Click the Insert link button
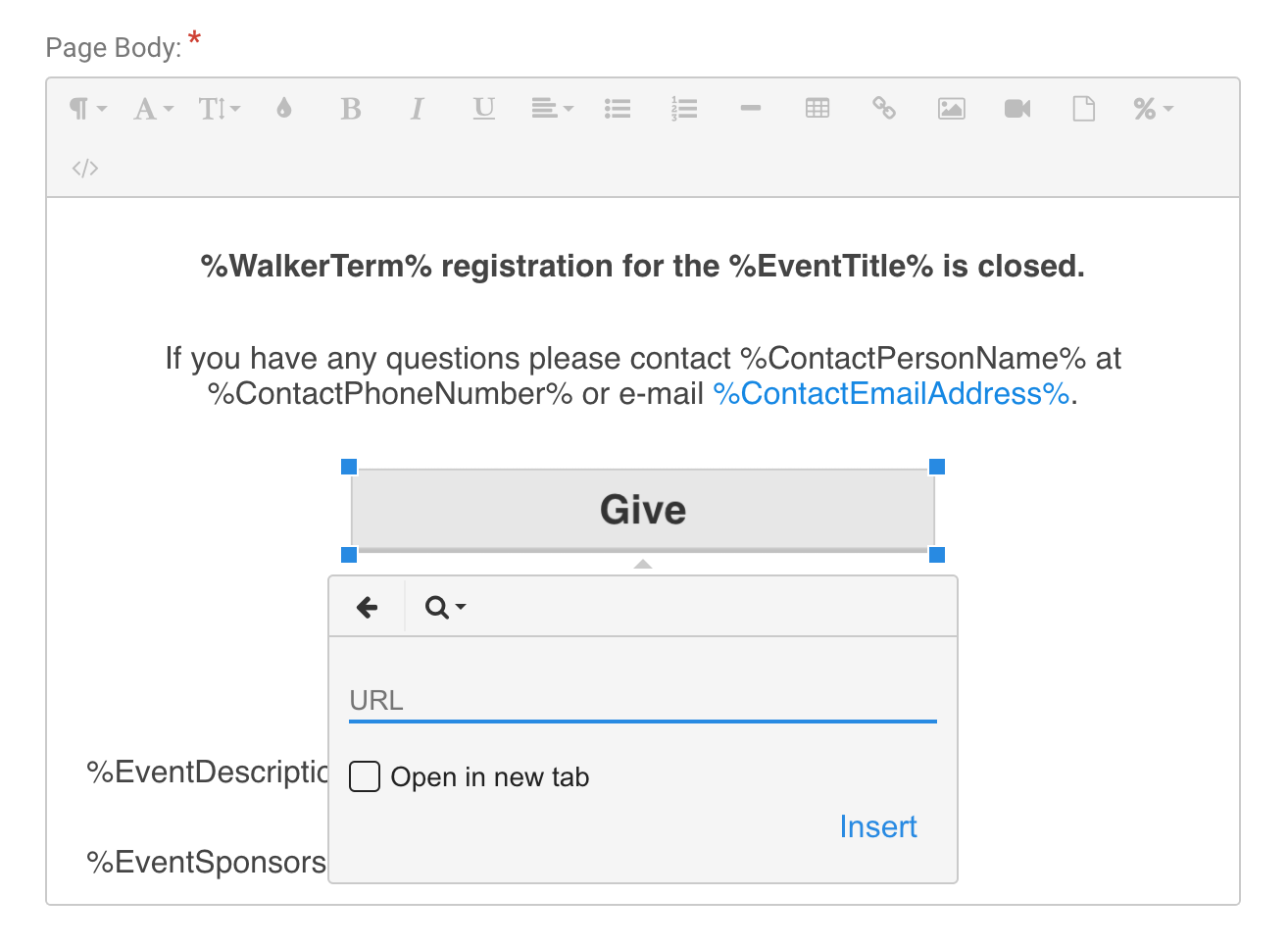1288x947 pixels. click(x=877, y=826)
